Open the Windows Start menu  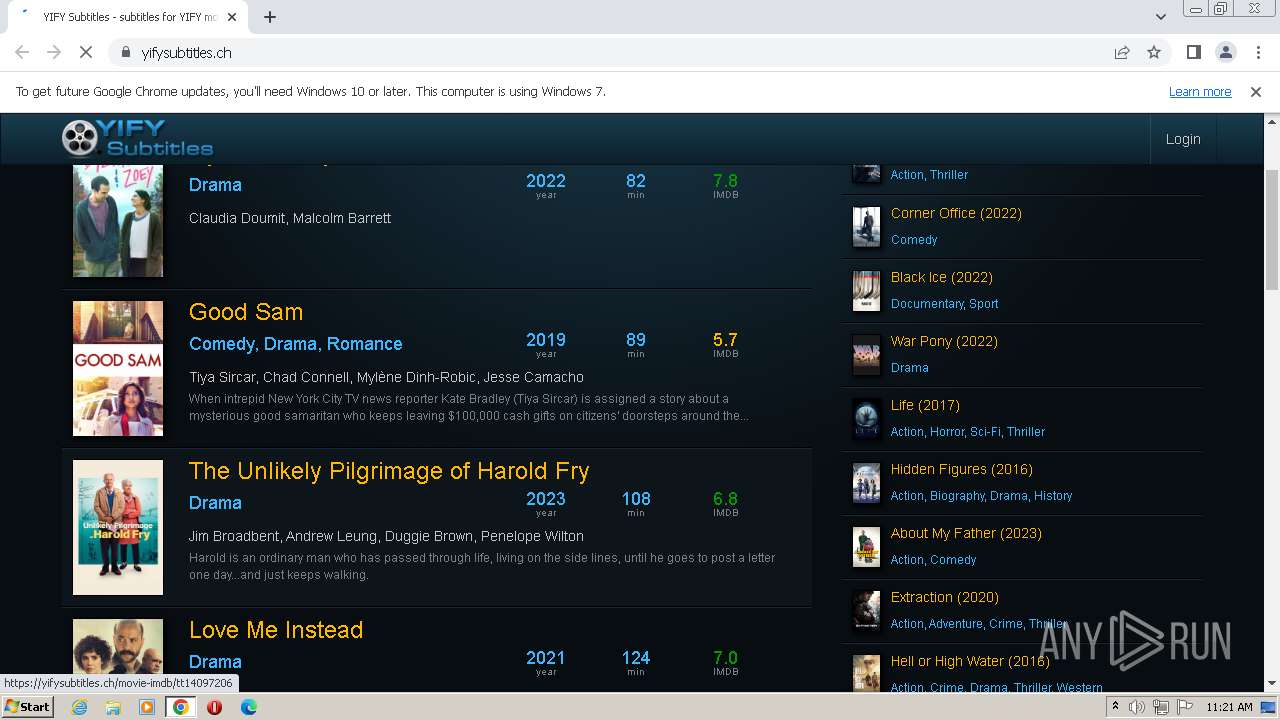pyautogui.click(x=28, y=706)
